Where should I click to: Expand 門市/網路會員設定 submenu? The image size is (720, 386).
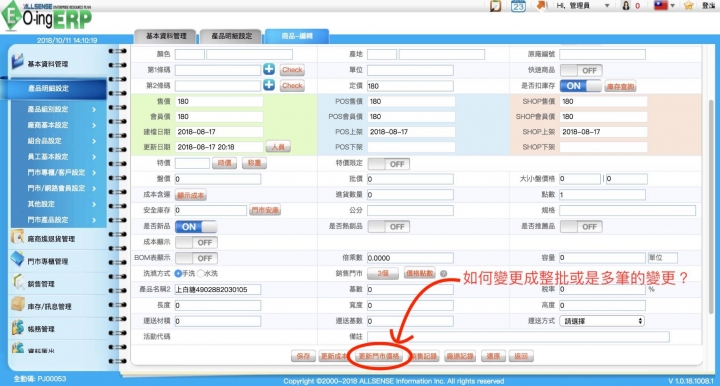pyautogui.click(x=94, y=188)
